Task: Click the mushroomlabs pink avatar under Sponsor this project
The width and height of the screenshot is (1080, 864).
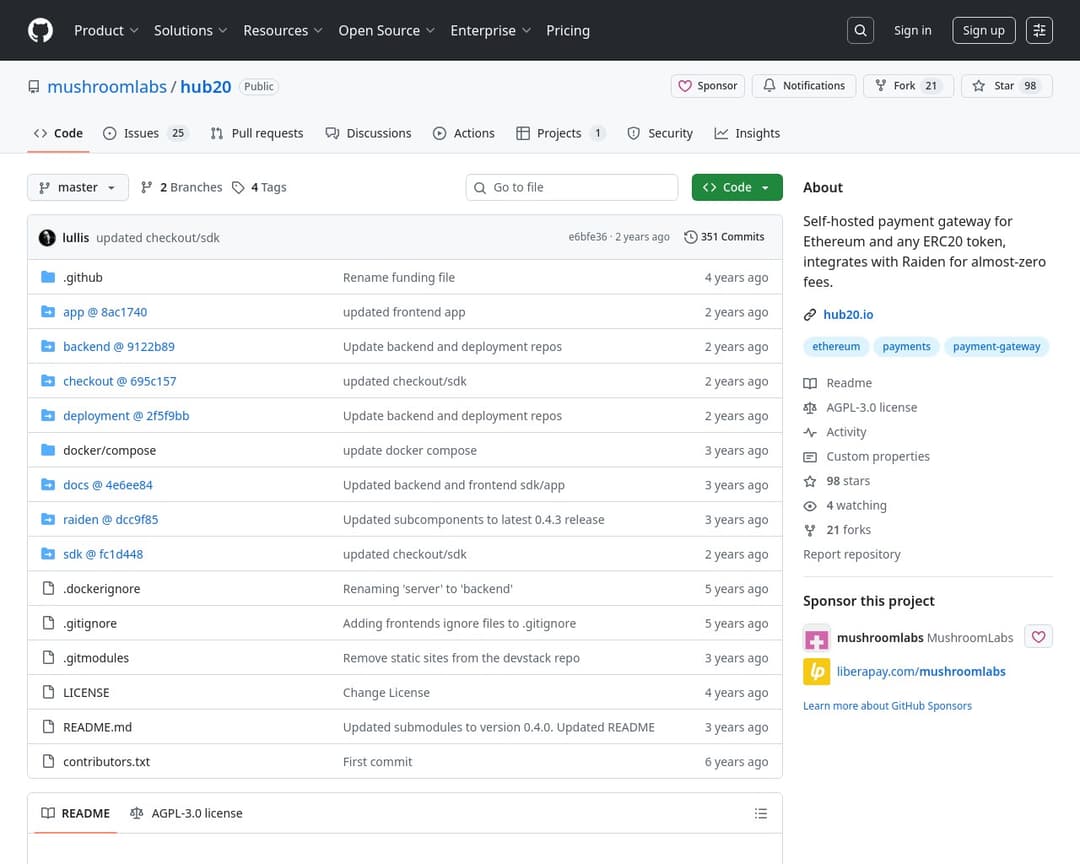Action: tap(816, 638)
